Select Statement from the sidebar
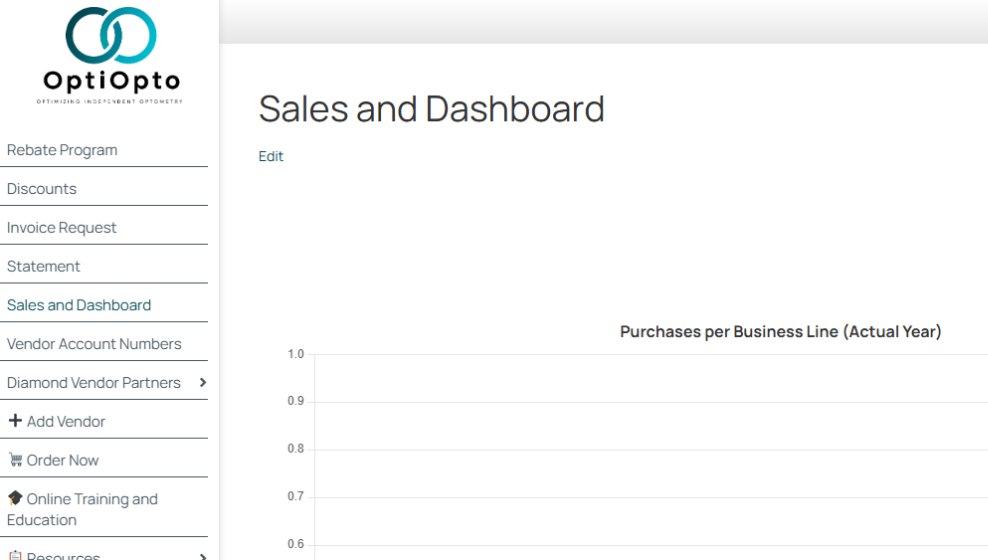The width and height of the screenshot is (988, 560). 43,266
